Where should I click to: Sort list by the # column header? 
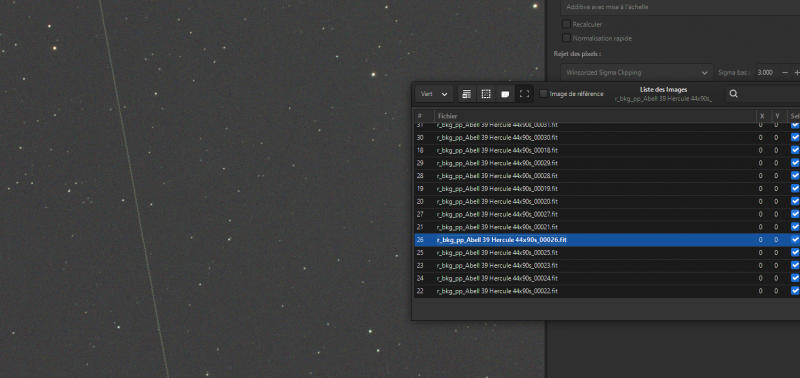pos(424,116)
